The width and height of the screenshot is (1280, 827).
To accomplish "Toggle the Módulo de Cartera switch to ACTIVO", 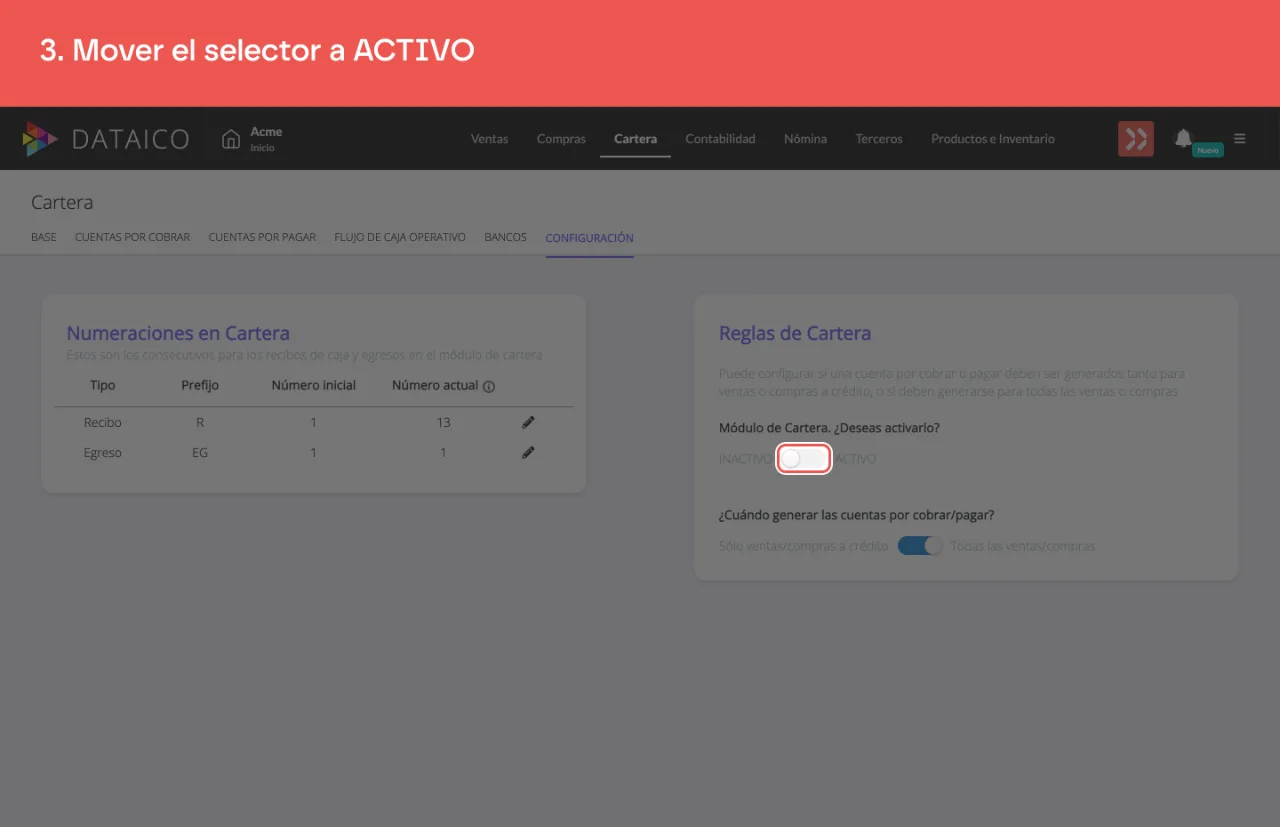I will 804,459.
